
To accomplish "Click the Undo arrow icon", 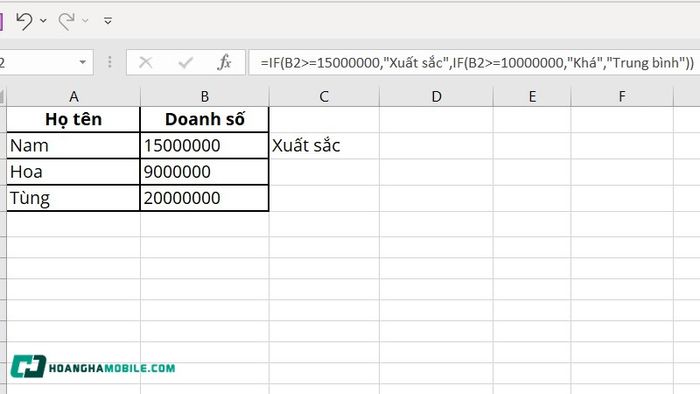I will tap(24, 21).
